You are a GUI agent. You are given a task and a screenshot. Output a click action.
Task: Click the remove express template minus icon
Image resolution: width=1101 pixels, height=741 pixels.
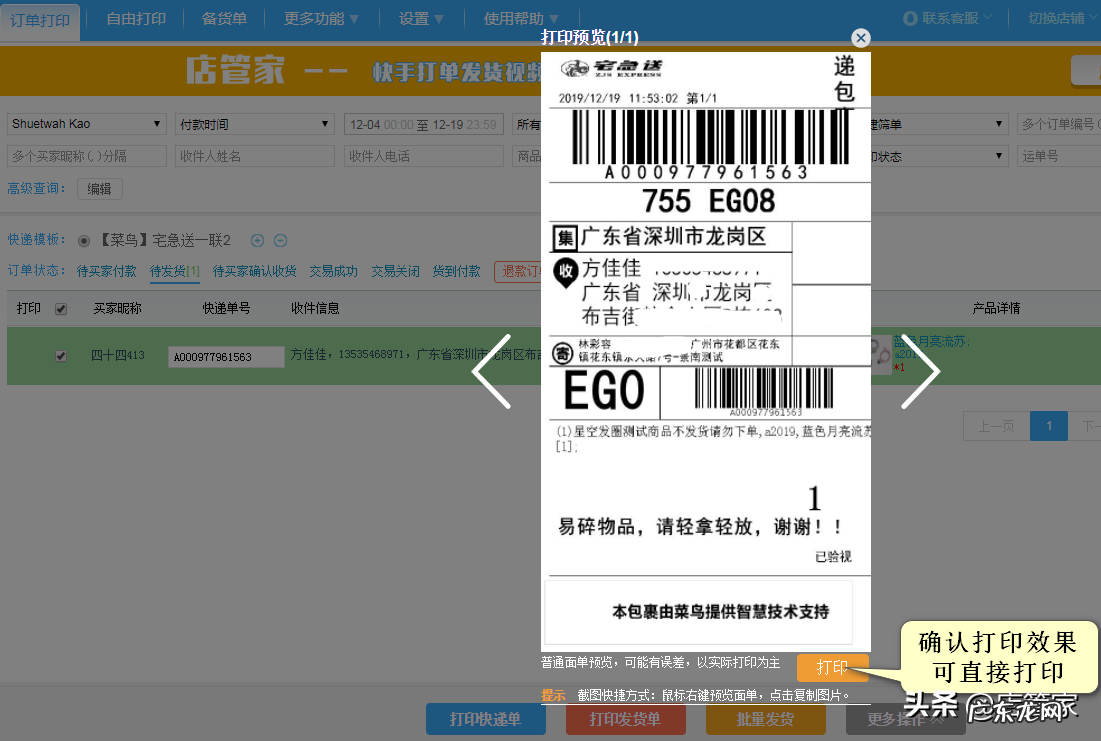point(281,242)
